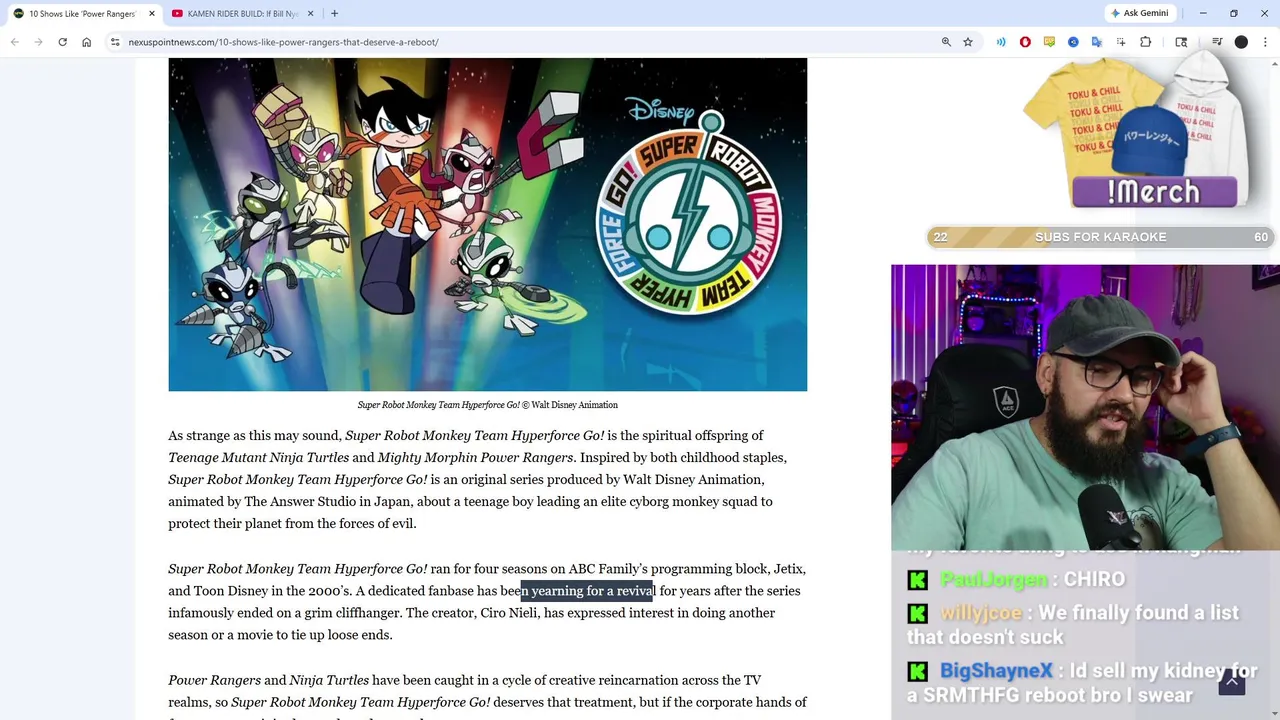Click the yellow checkmark extension icon

[1049, 42]
